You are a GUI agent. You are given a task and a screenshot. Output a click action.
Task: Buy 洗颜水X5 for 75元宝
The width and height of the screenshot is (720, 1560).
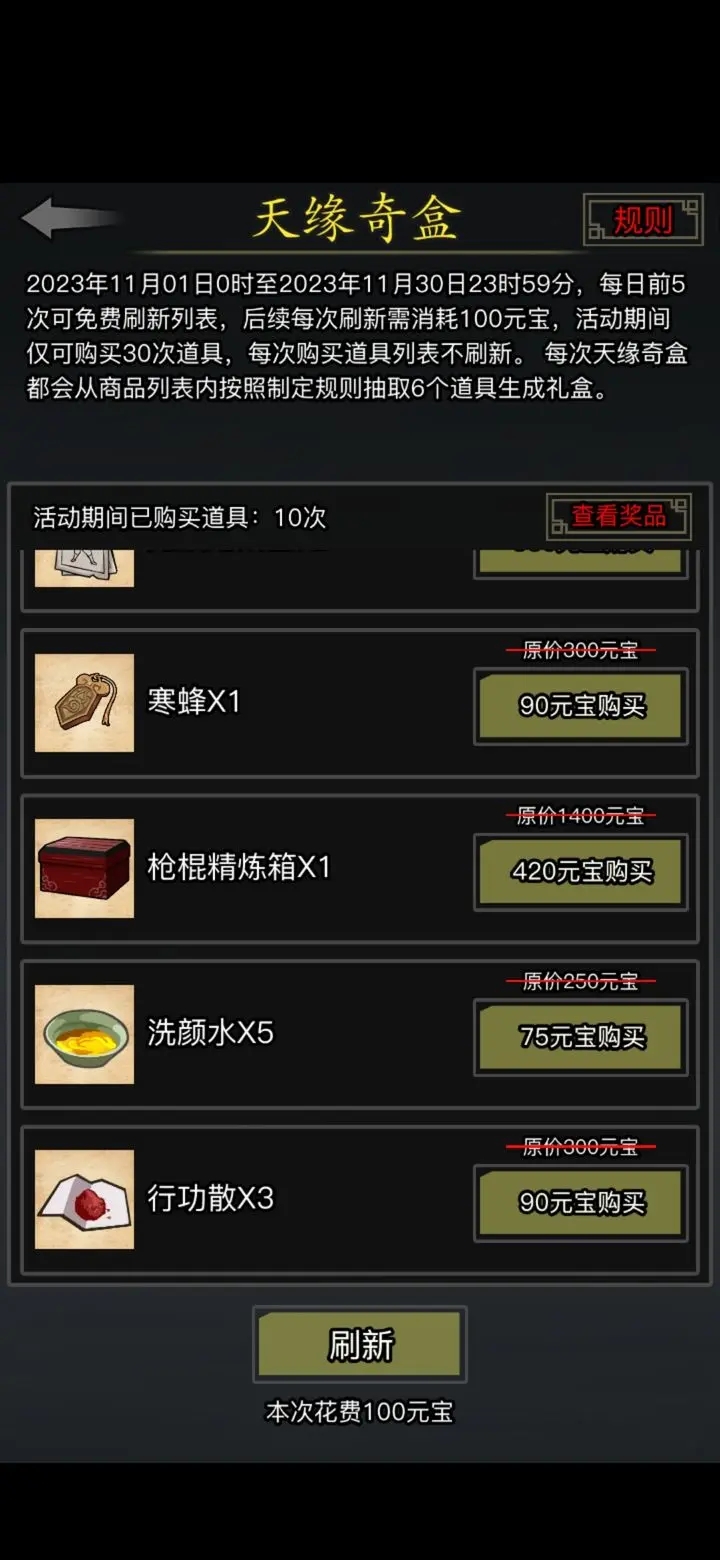point(581,1037)
